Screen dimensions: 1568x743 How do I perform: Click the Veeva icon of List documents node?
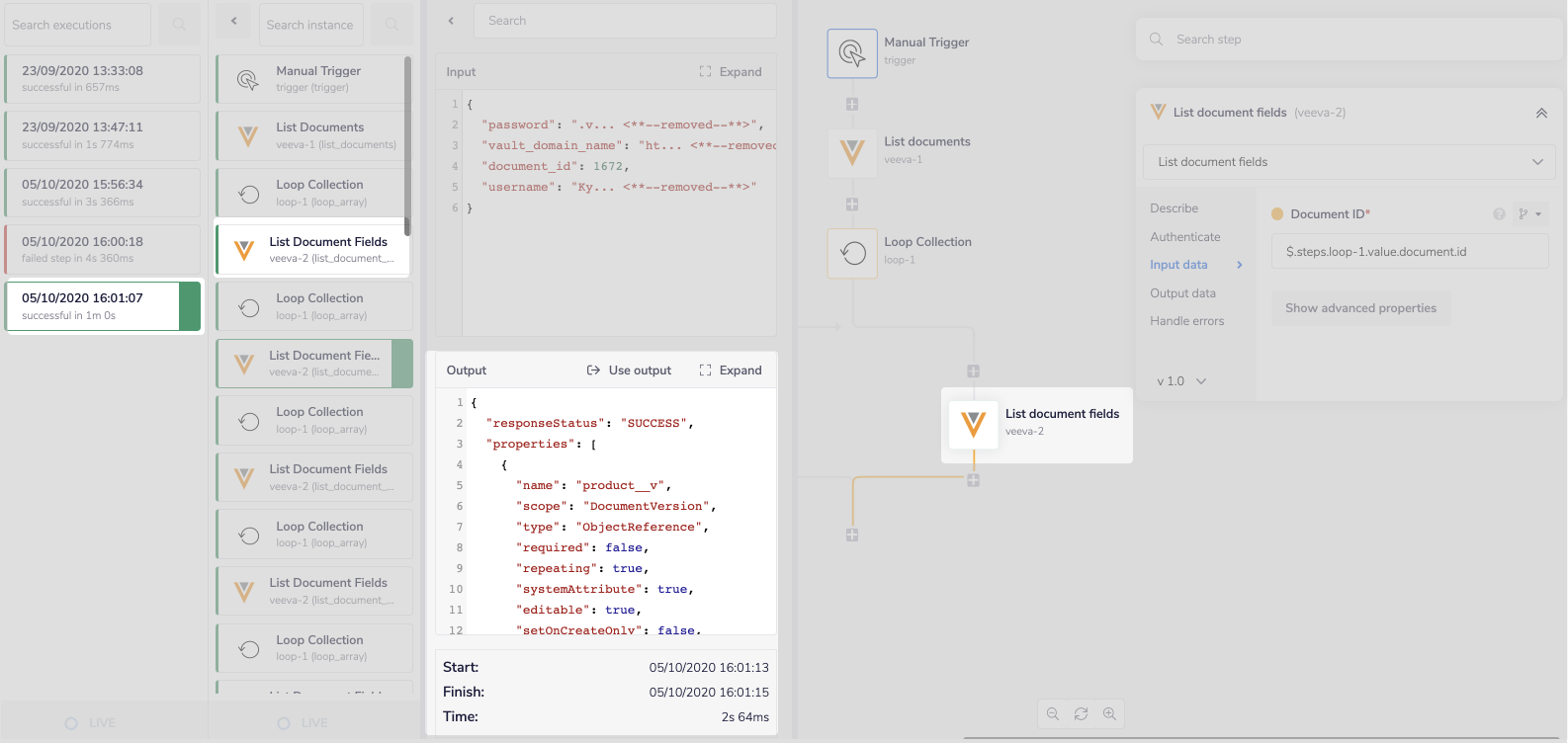[851, 152]
